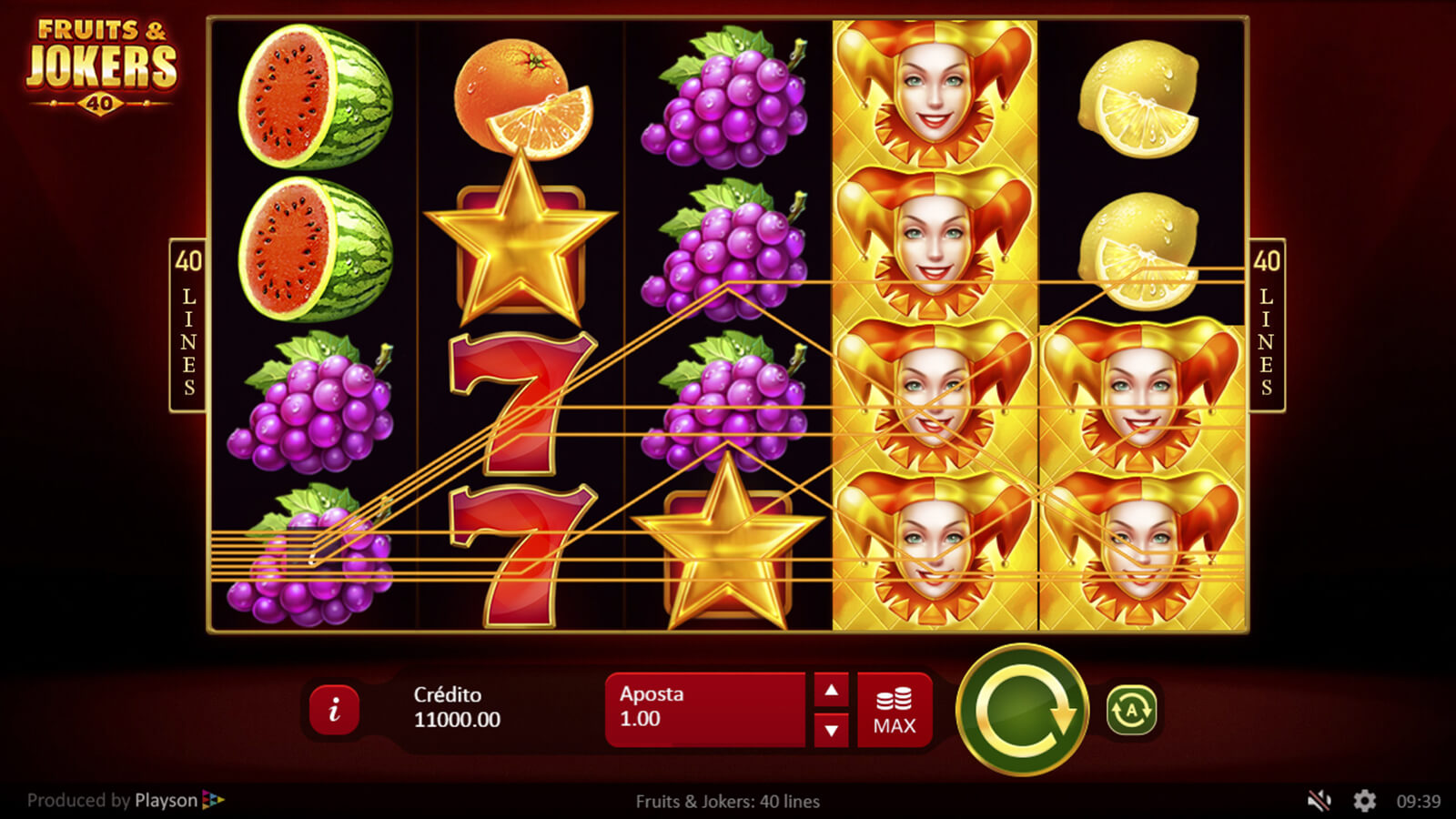Image resolution: width=1456 pixels, height=819 pixels.
Task: Click the Crédito balance display
Action: (457, 707)
